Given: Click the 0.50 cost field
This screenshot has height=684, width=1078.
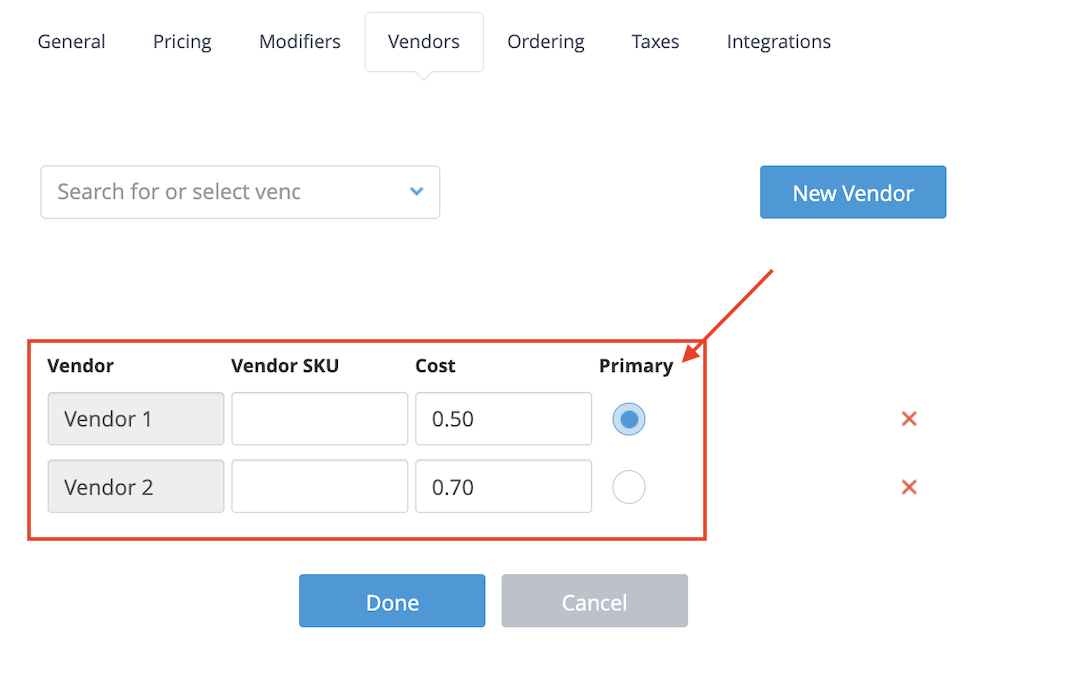Looking at the screenshot, I should click(x=503, y=419).
